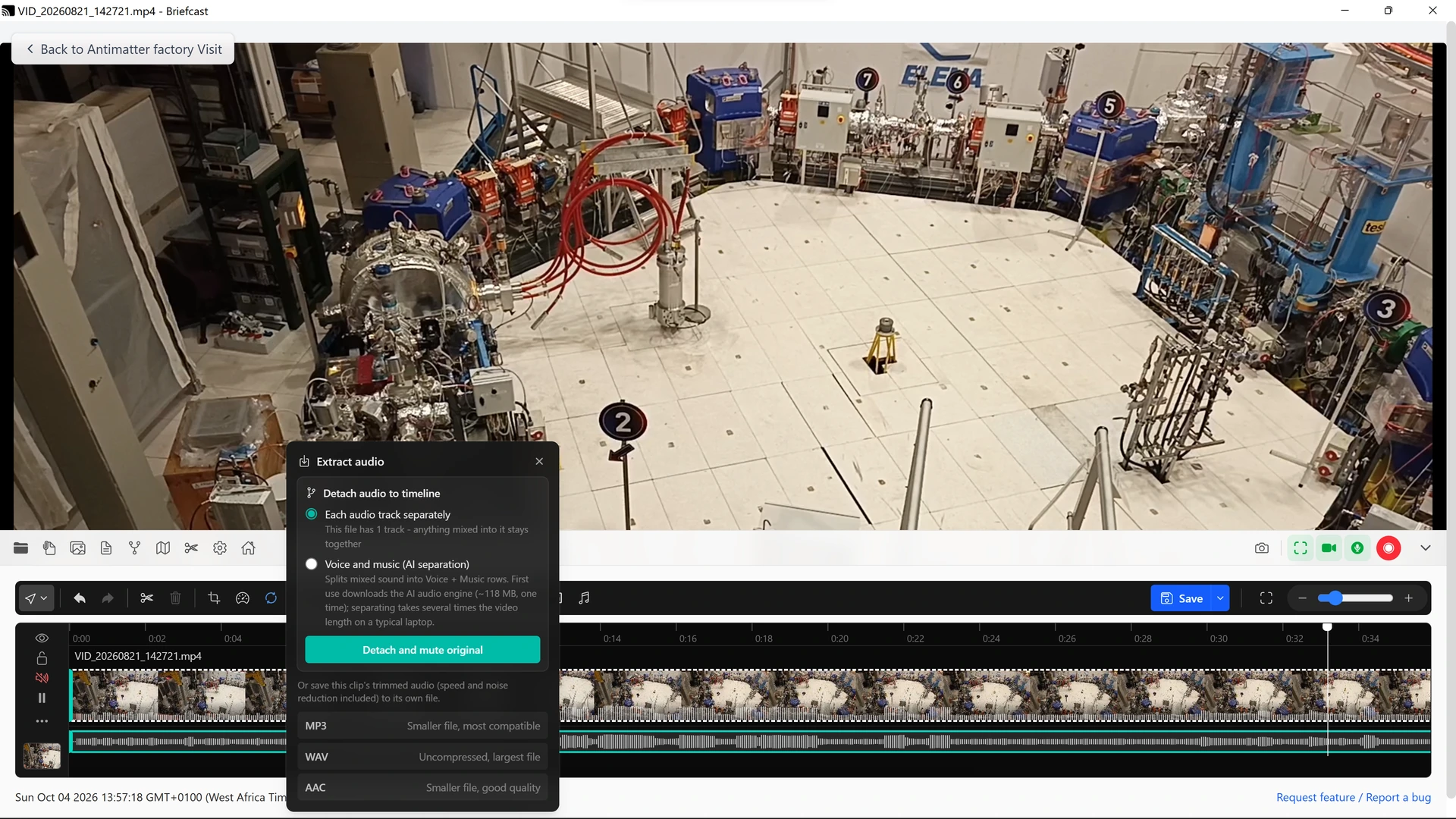This screenshot has height=819, width=1456.
Task: Click the 0:20 mark on timeline ruler
Action: [x=839, y=639]
